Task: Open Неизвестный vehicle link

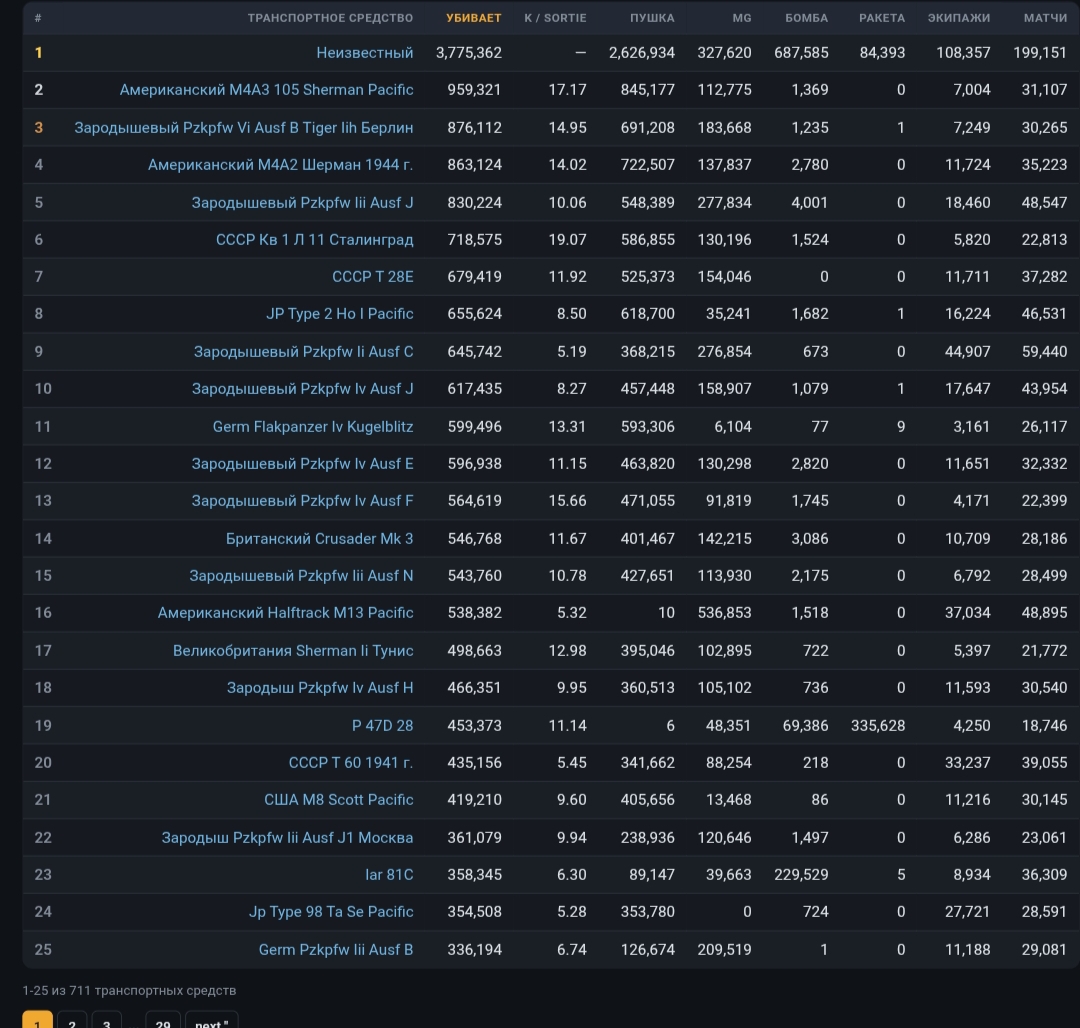Action: (x=364, y=53)
